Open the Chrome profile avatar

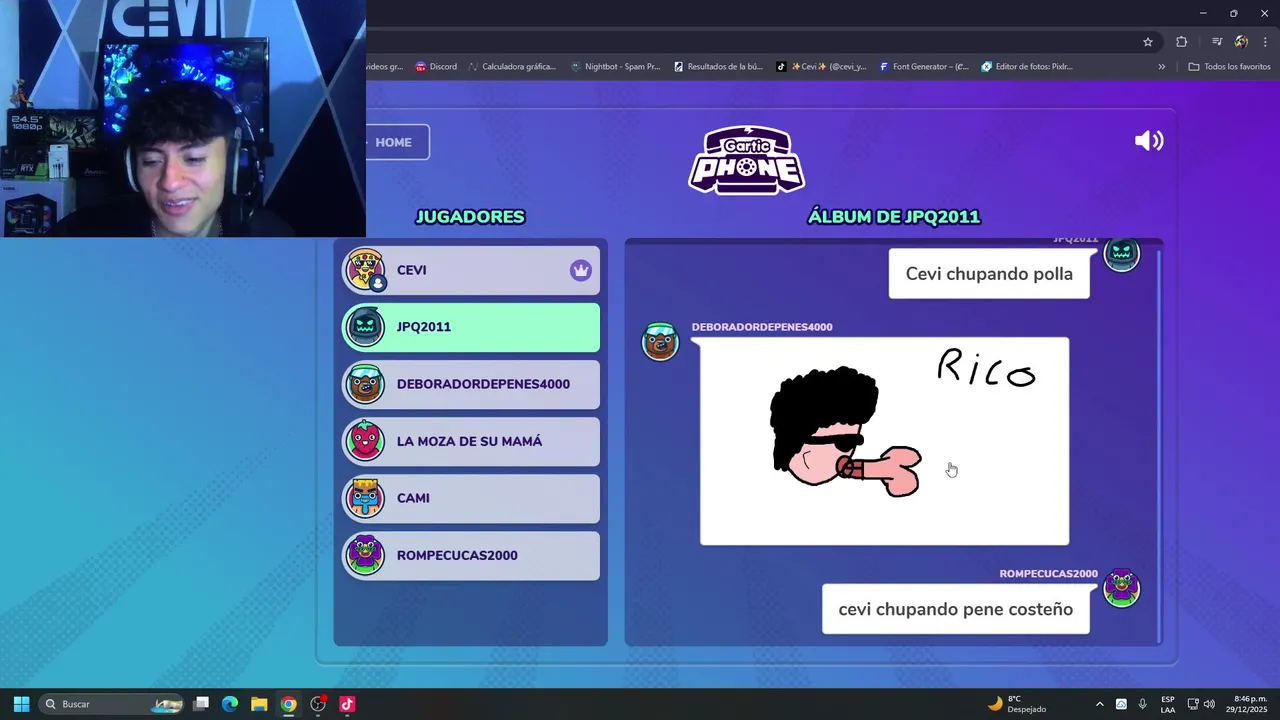1241,42
